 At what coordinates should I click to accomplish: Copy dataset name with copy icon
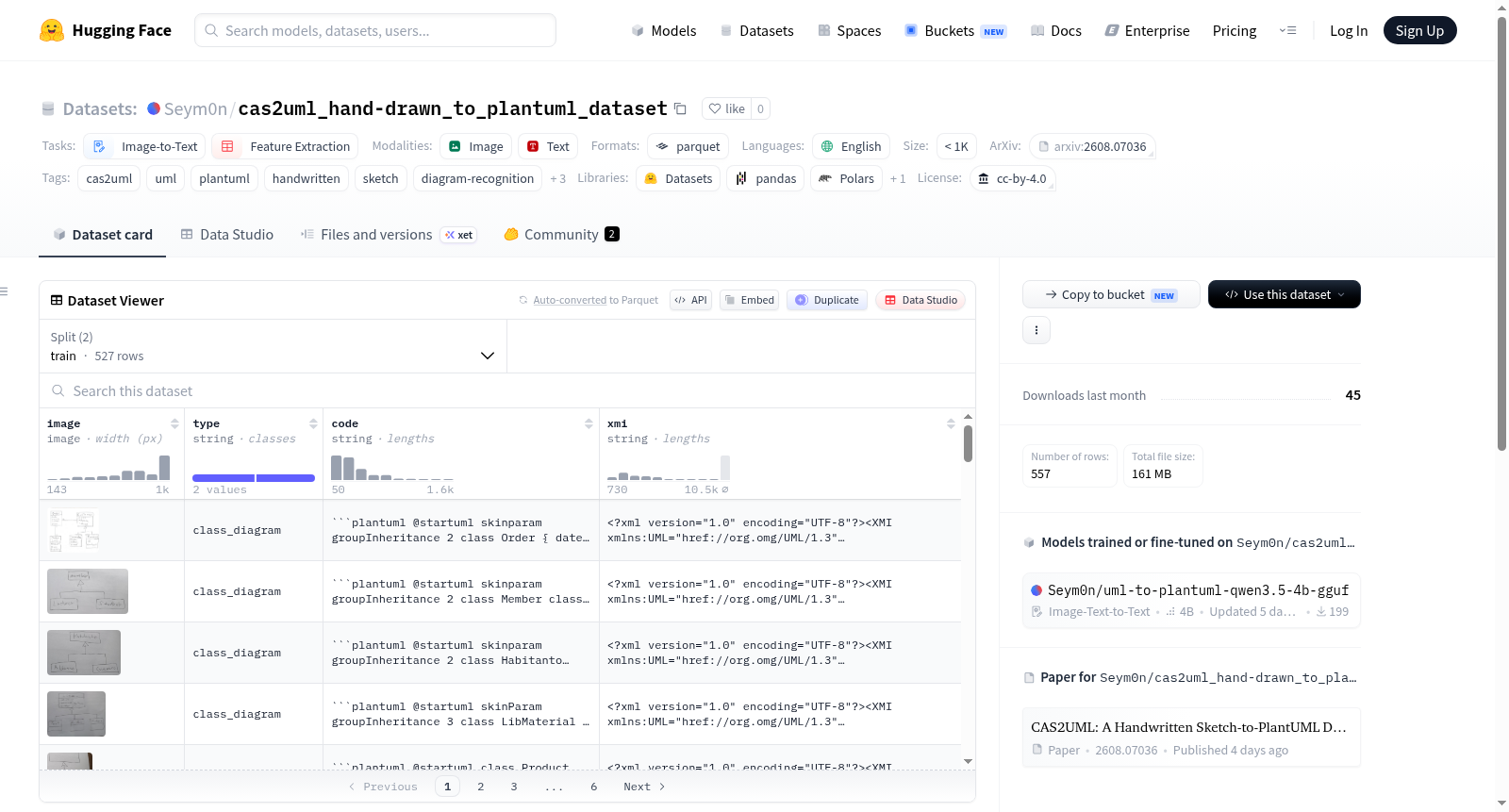(x=680, y=108)
